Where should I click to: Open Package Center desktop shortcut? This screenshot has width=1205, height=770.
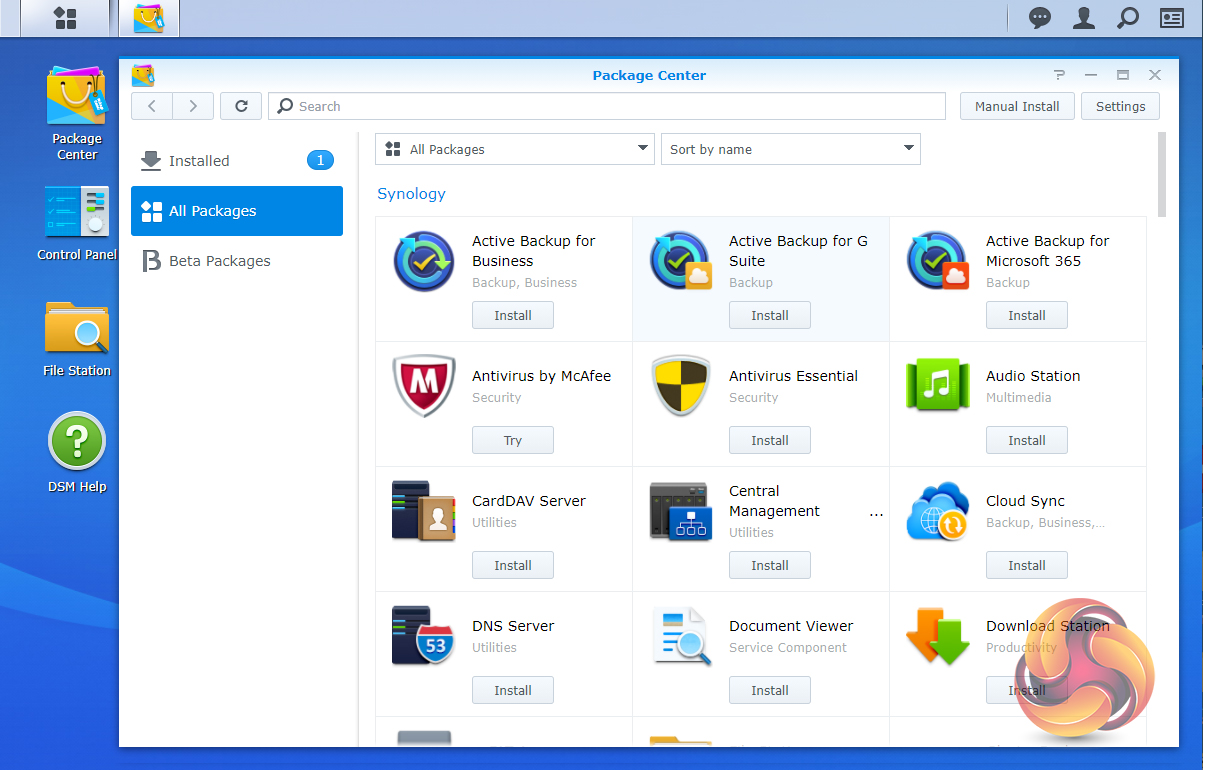click(77, 113)
